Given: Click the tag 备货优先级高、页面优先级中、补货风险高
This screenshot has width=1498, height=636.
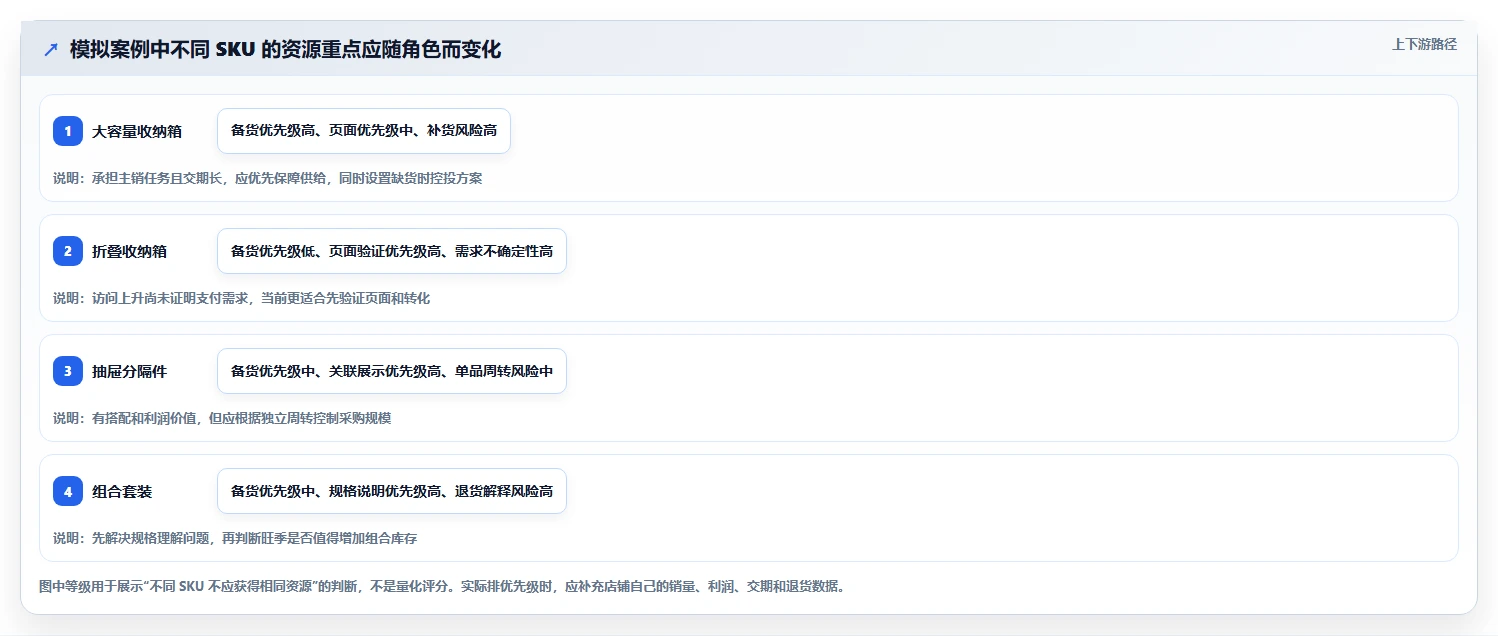Looking at the screenshot, I should point(364,131).
